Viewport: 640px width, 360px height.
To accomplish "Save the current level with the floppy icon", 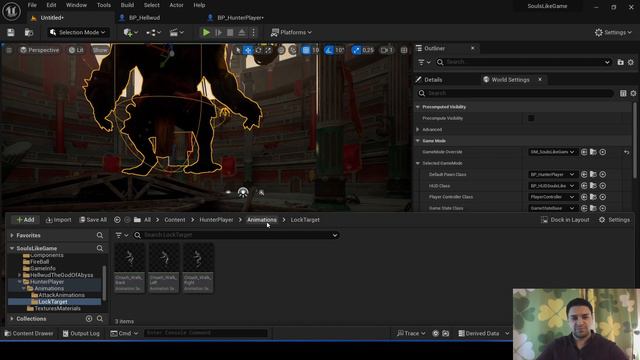I will [x=11, y=32].
